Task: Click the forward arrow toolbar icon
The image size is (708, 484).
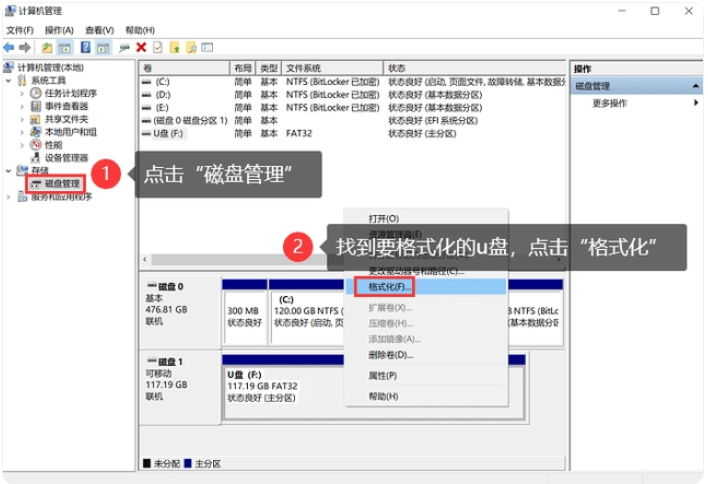Action: point(24,47)
